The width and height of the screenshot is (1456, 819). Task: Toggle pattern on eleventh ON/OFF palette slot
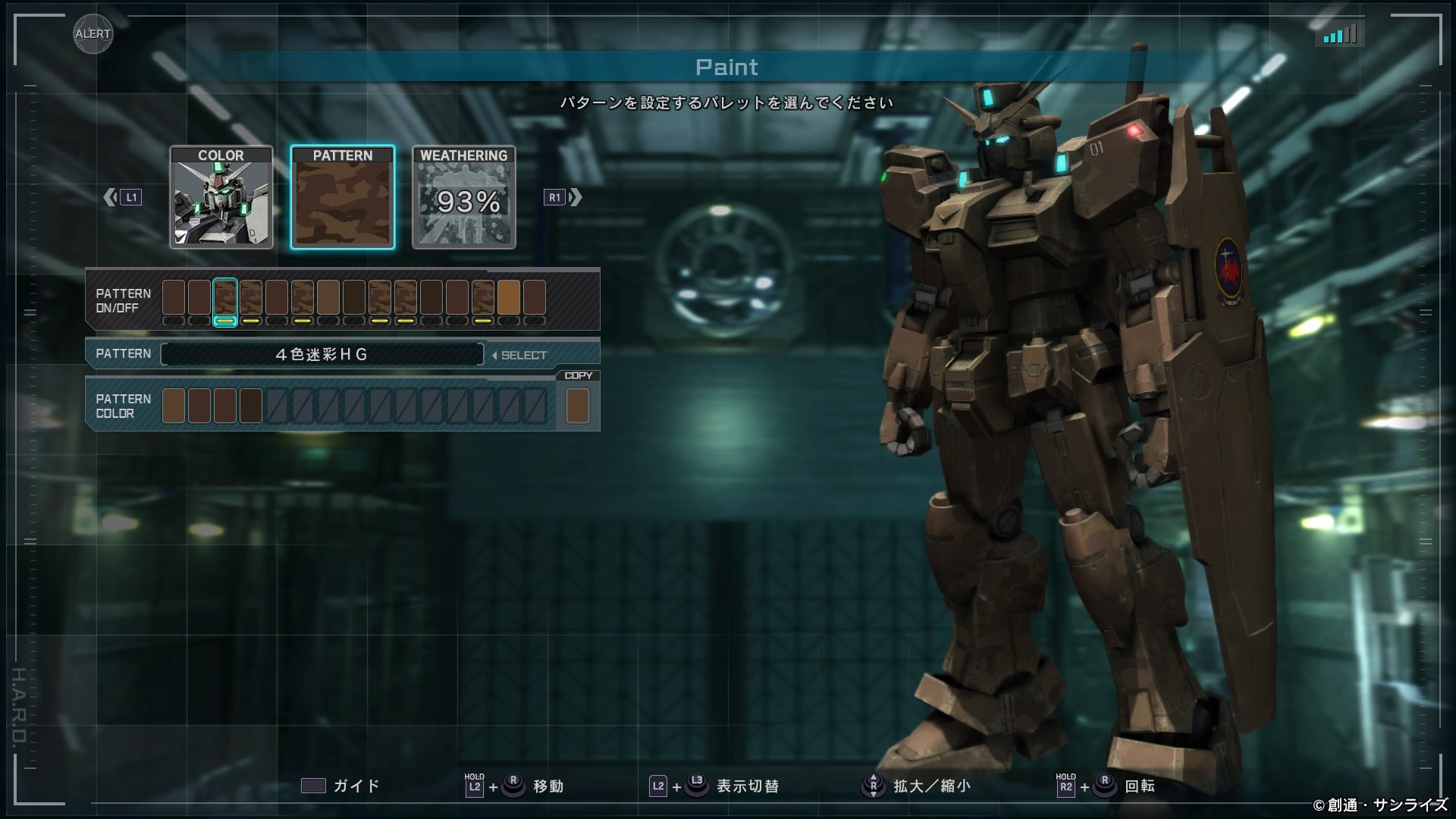tap(431, 302)
